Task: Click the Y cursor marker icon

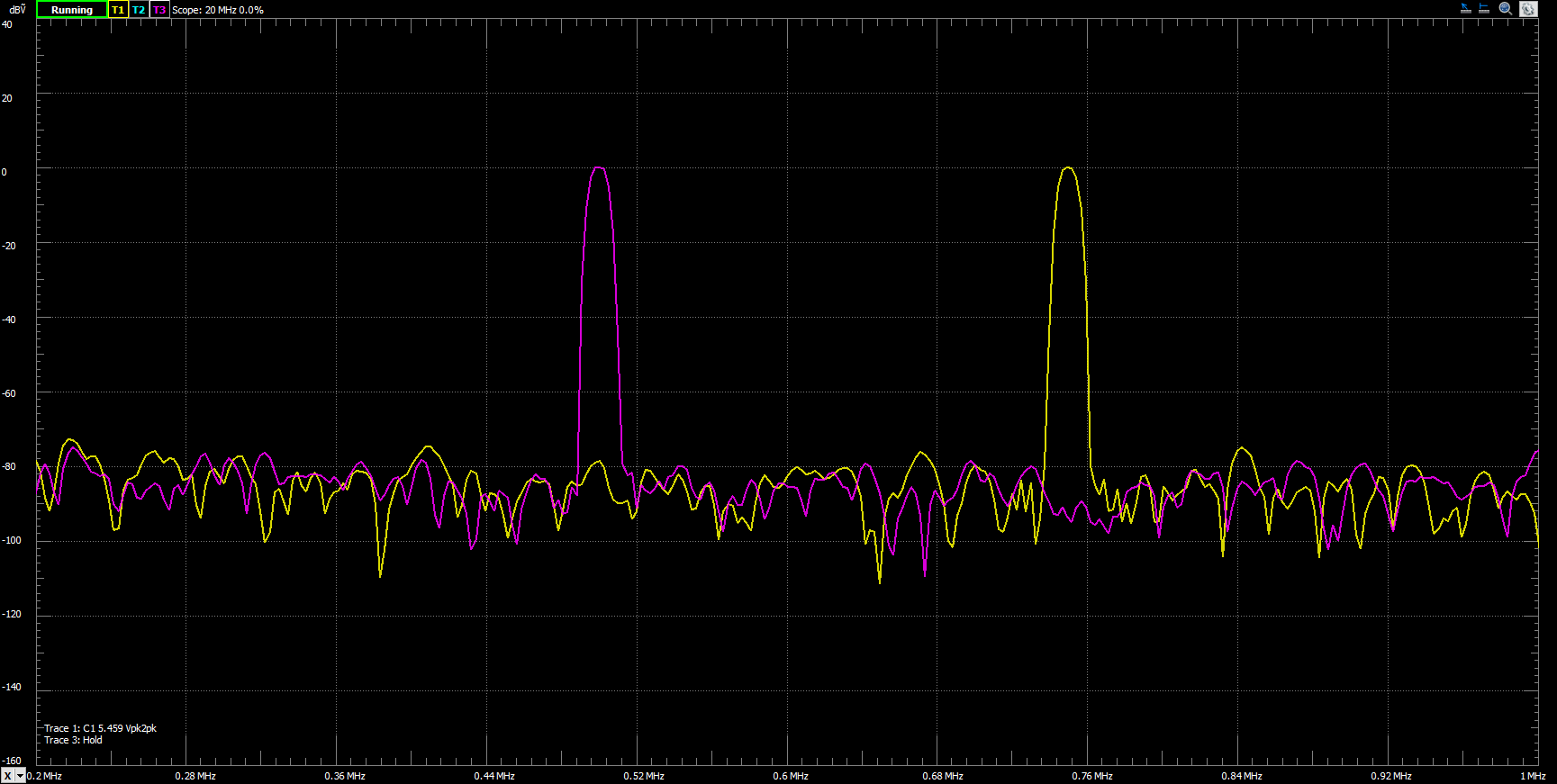Action: 1483,9
